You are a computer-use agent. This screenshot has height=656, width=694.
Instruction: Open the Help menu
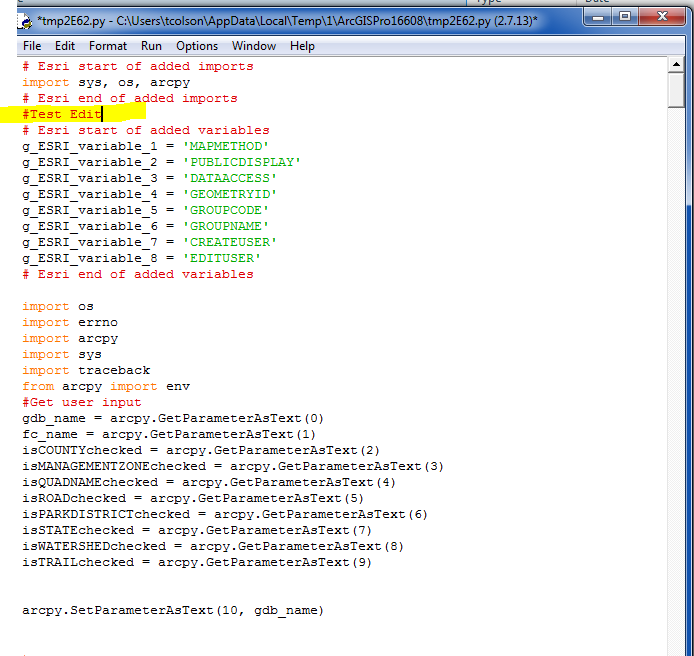[302, 46]
